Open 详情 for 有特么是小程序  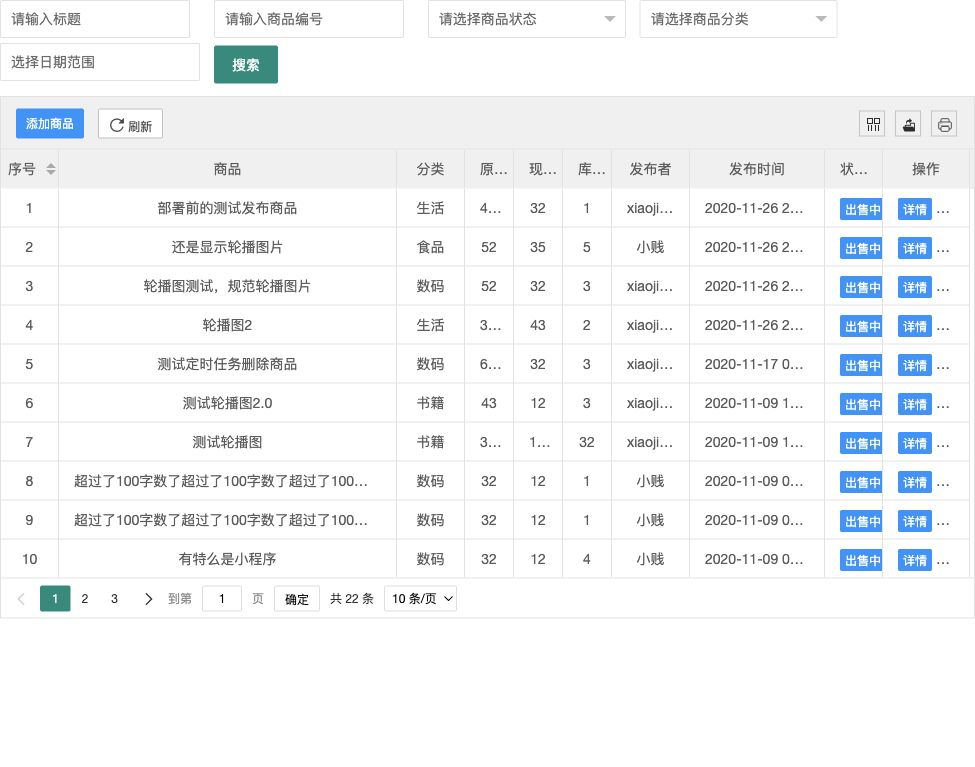tap(915, 560)
